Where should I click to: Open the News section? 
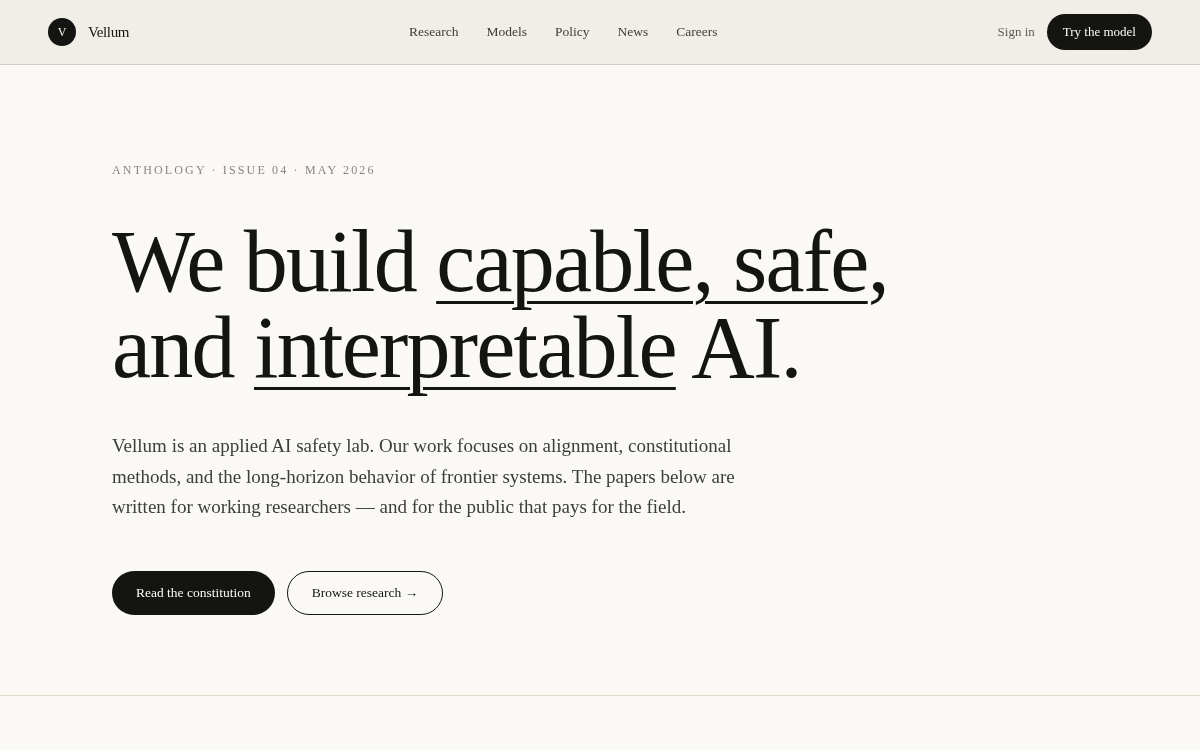[x=632, y=32]
